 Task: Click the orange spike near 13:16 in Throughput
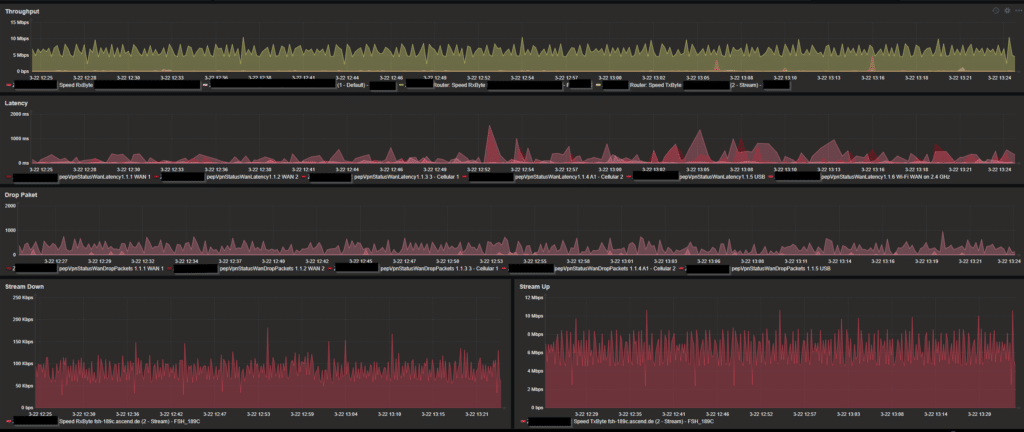coord(872,61)
